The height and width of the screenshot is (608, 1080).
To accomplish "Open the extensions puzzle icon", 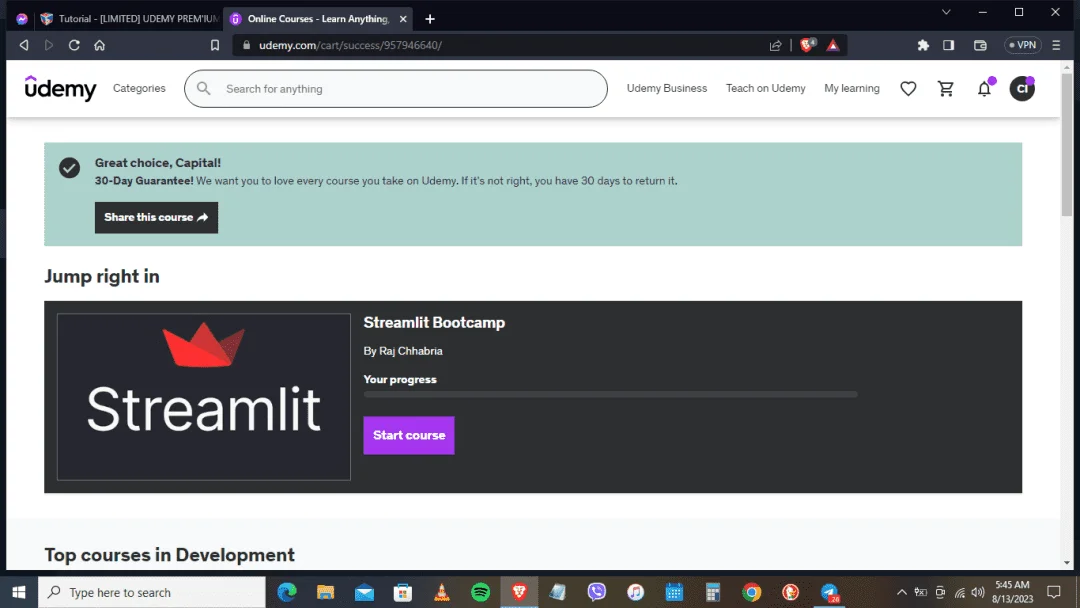I will pyautogui.click(x=923, y=45).
